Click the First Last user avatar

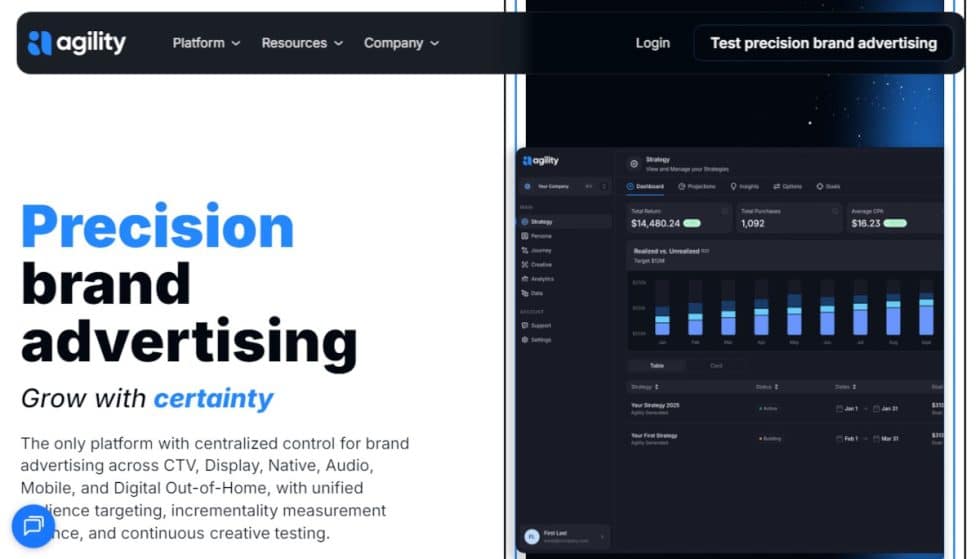[532, 536]
